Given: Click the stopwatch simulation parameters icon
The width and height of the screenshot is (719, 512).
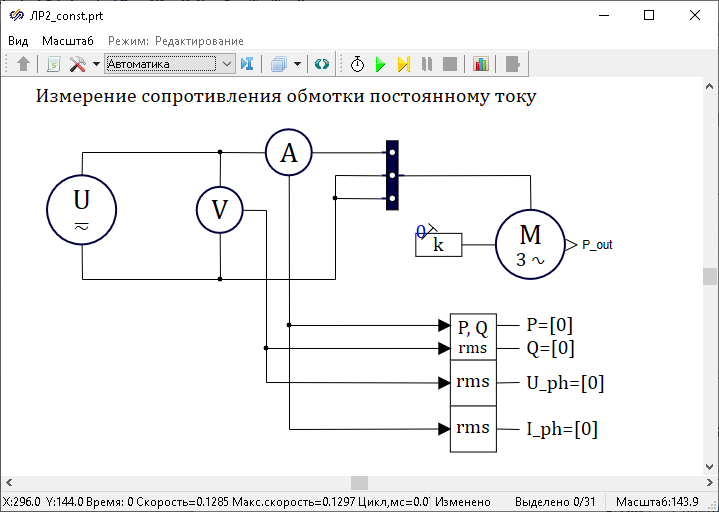Looking at the screenshot, I should [x=358, y=64].
